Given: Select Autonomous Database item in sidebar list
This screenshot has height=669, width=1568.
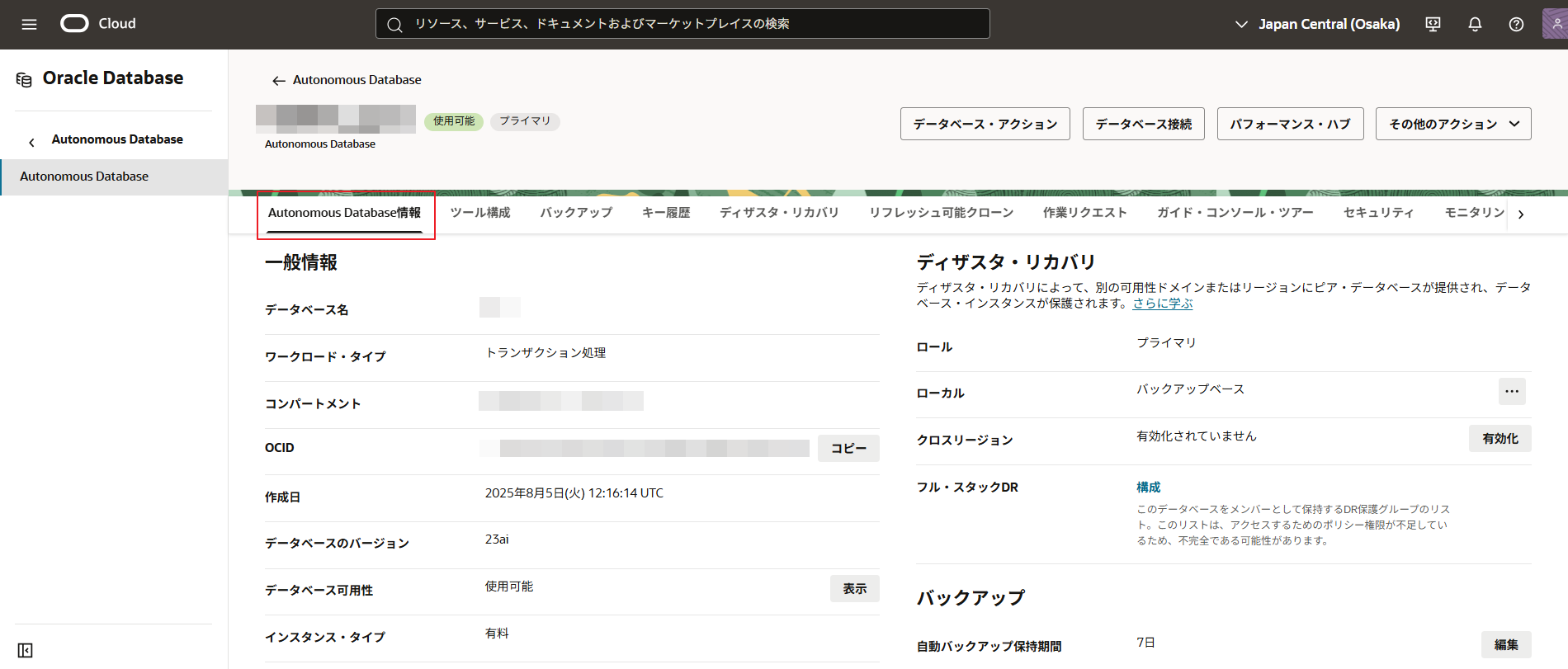Looking at the screenshot, I should click(x=114, y=177).
